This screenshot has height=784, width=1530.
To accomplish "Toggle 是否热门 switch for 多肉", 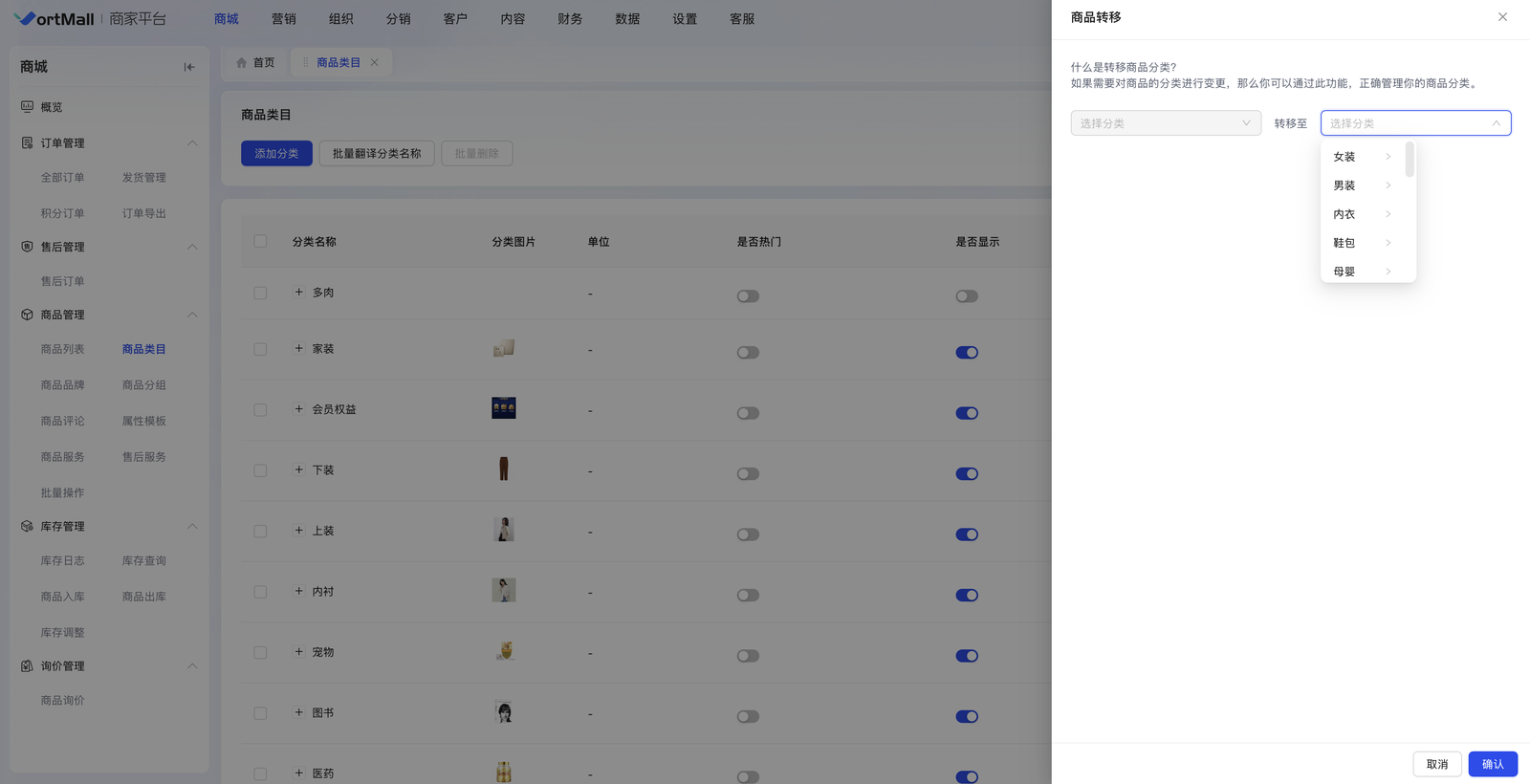I will pyautogui.click(x=748, y=296).
